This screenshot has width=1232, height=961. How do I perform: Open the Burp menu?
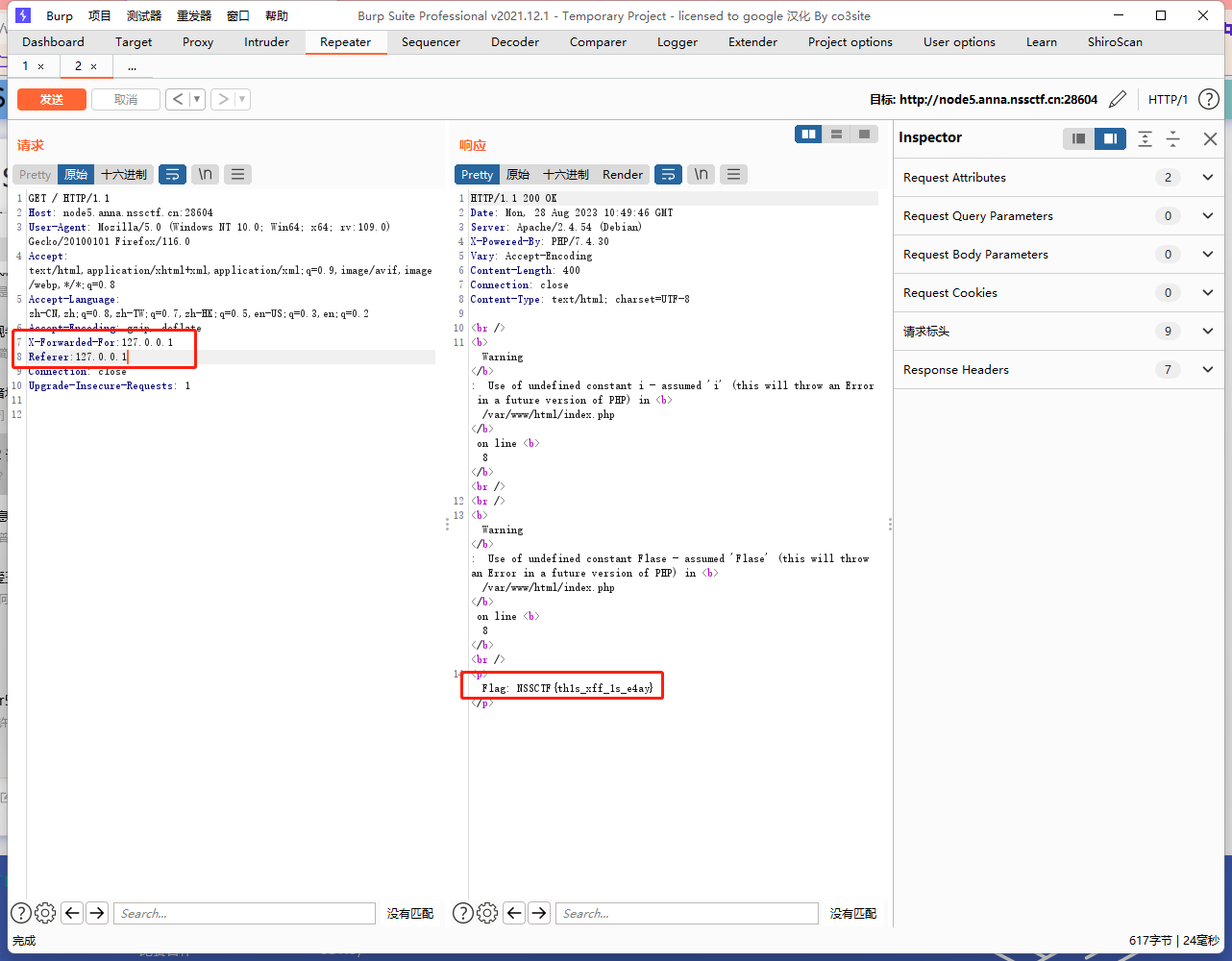60,15
